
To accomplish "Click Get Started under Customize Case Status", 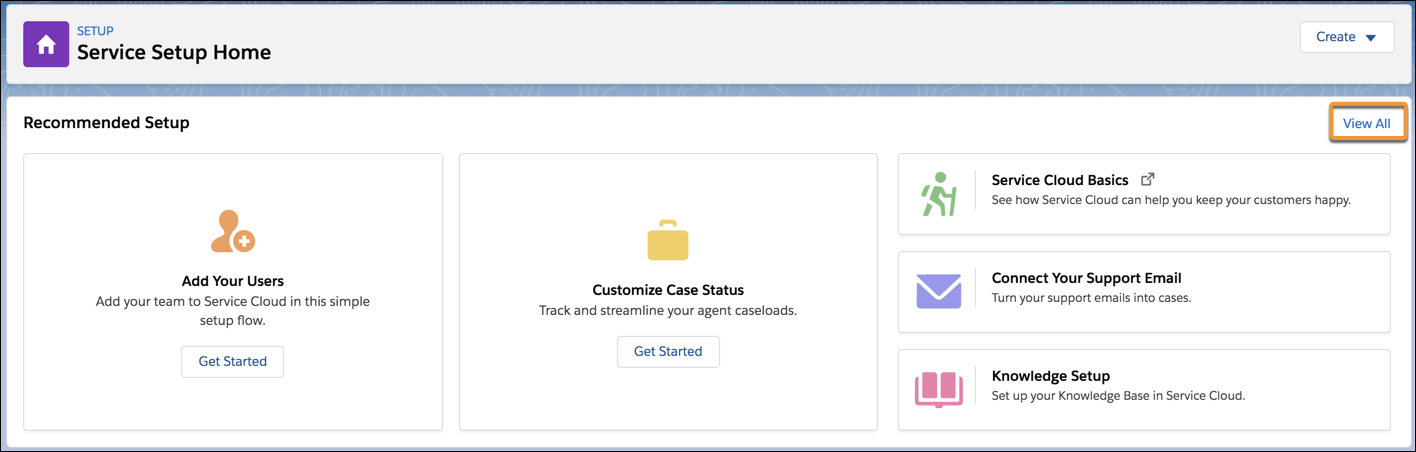I will tap(668, 351).
